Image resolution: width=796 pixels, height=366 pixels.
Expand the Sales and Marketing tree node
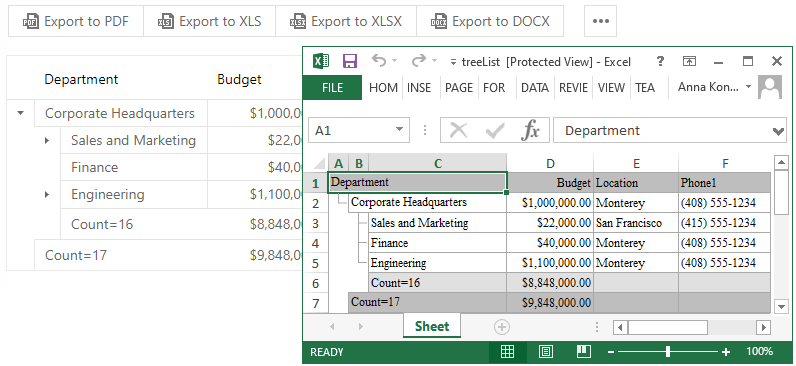coord(47,141)
